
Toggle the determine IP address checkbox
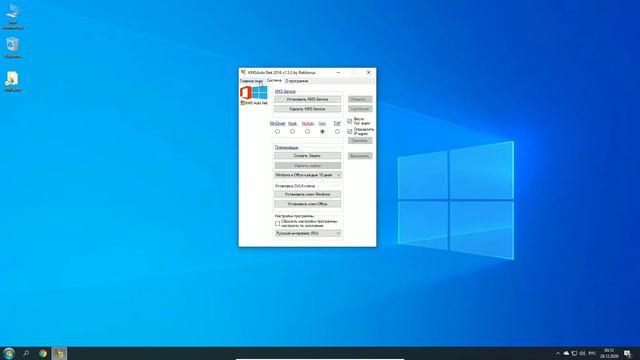(350, 131)
